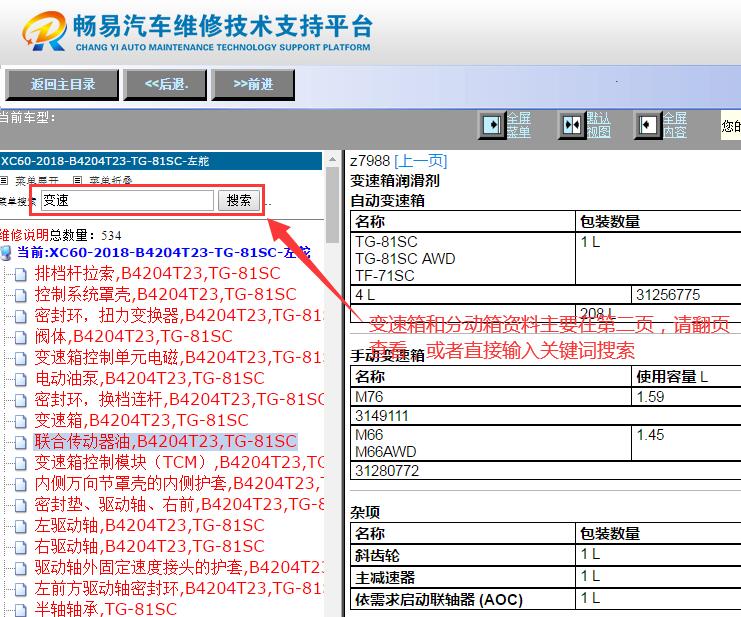Open the 上一页 previous page link
The height and width of the screenshot is (617, 741).
(x=421, y=161)
